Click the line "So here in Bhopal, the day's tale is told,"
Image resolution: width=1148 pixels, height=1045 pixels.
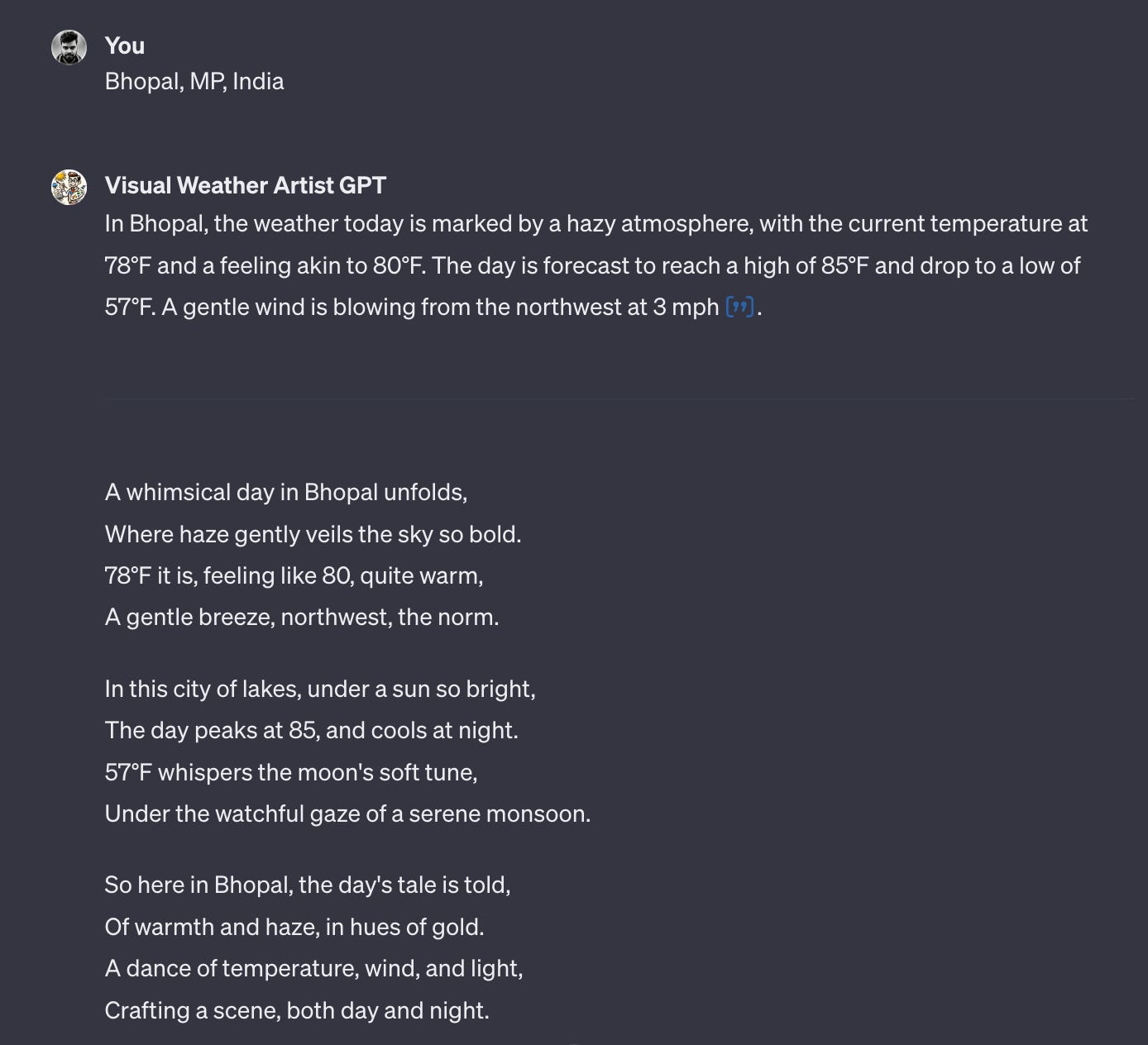coord(308,885)
